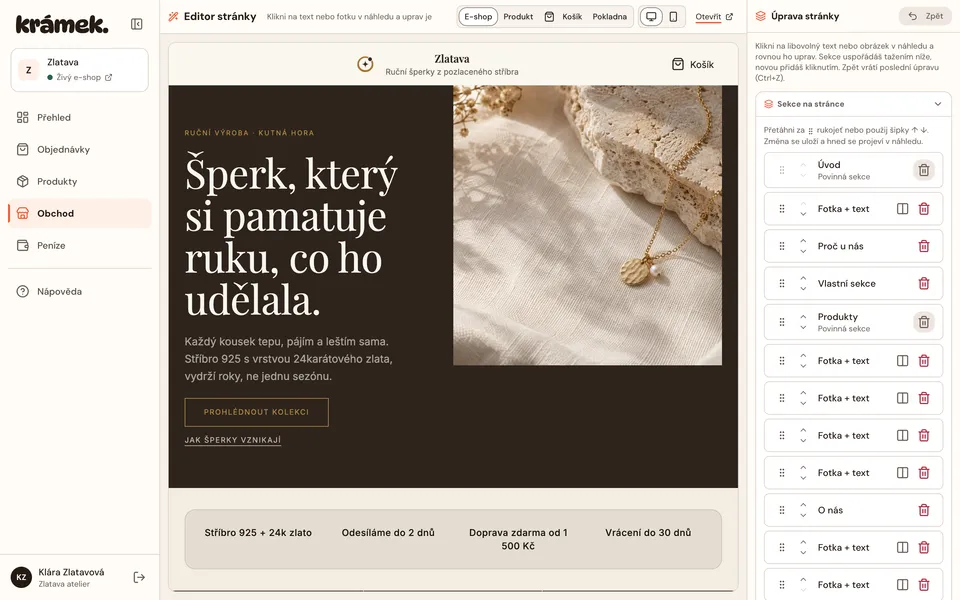The height and width of the screenshot is (600, 960).
Task: Select the Proč u nás row
Action: click(x=853, y=246)
